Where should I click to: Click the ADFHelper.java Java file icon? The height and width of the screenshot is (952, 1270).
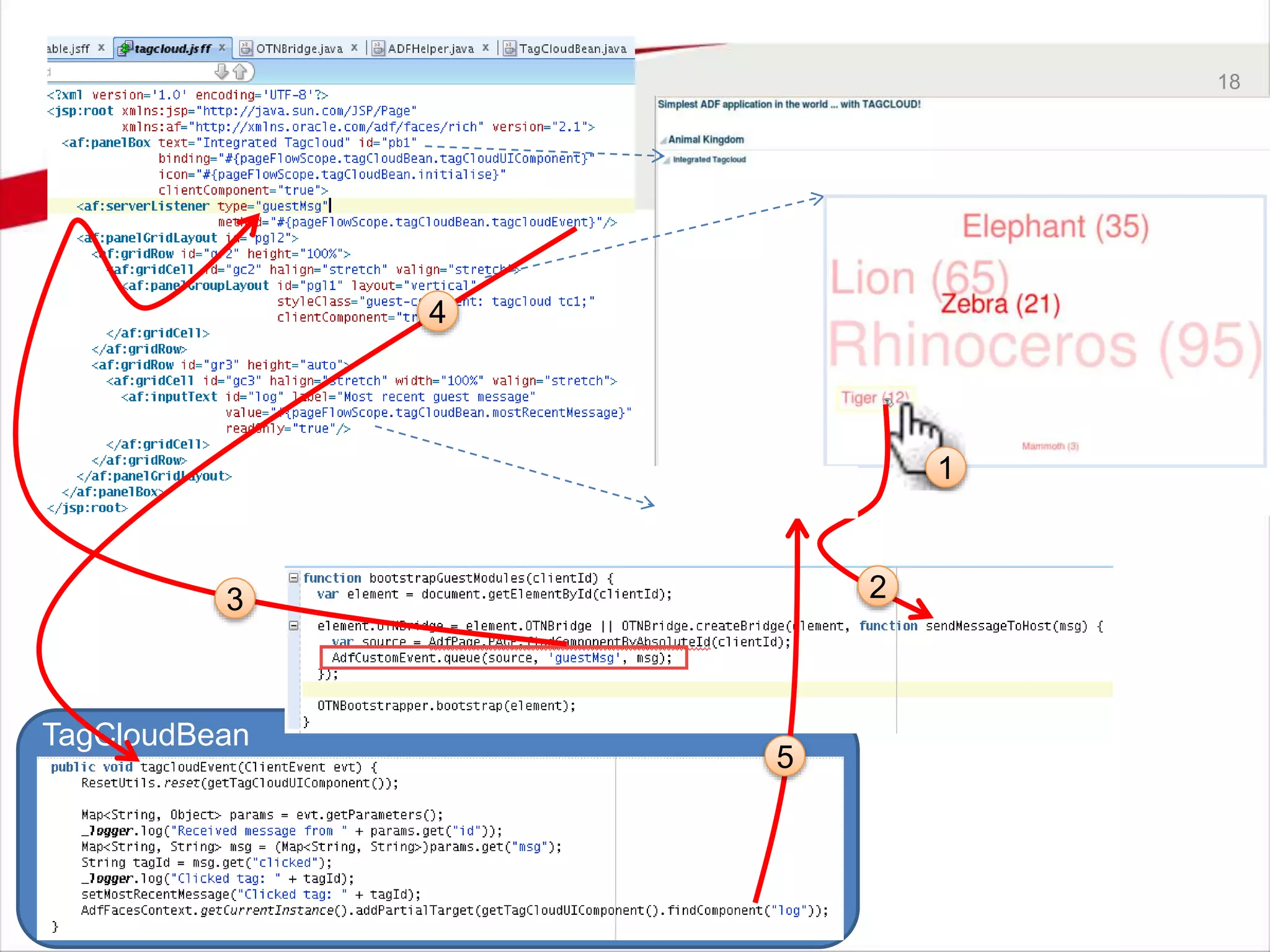[x=378, y=48]
